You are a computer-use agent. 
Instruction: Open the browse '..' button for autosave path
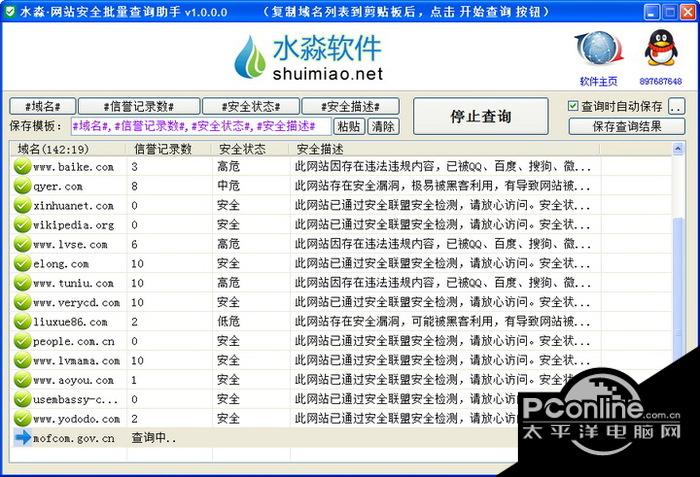click(676, 106)
